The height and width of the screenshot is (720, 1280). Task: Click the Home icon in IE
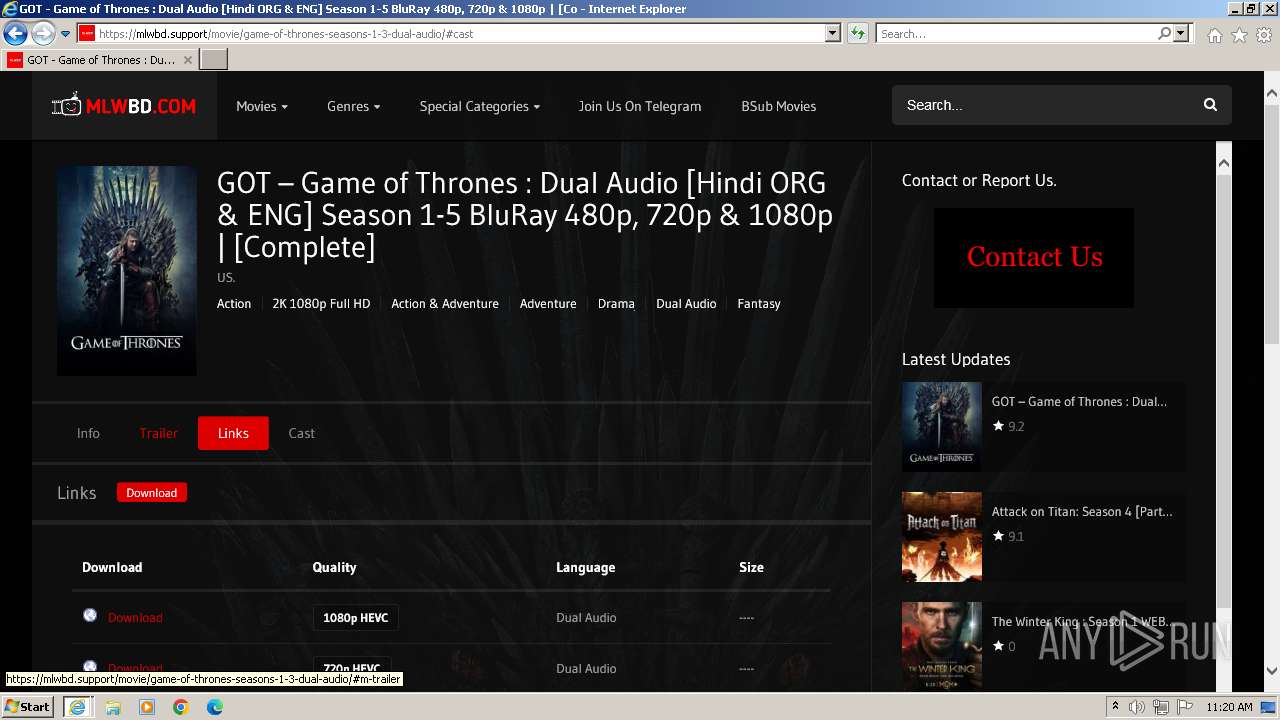click(x=1214, y=35)
